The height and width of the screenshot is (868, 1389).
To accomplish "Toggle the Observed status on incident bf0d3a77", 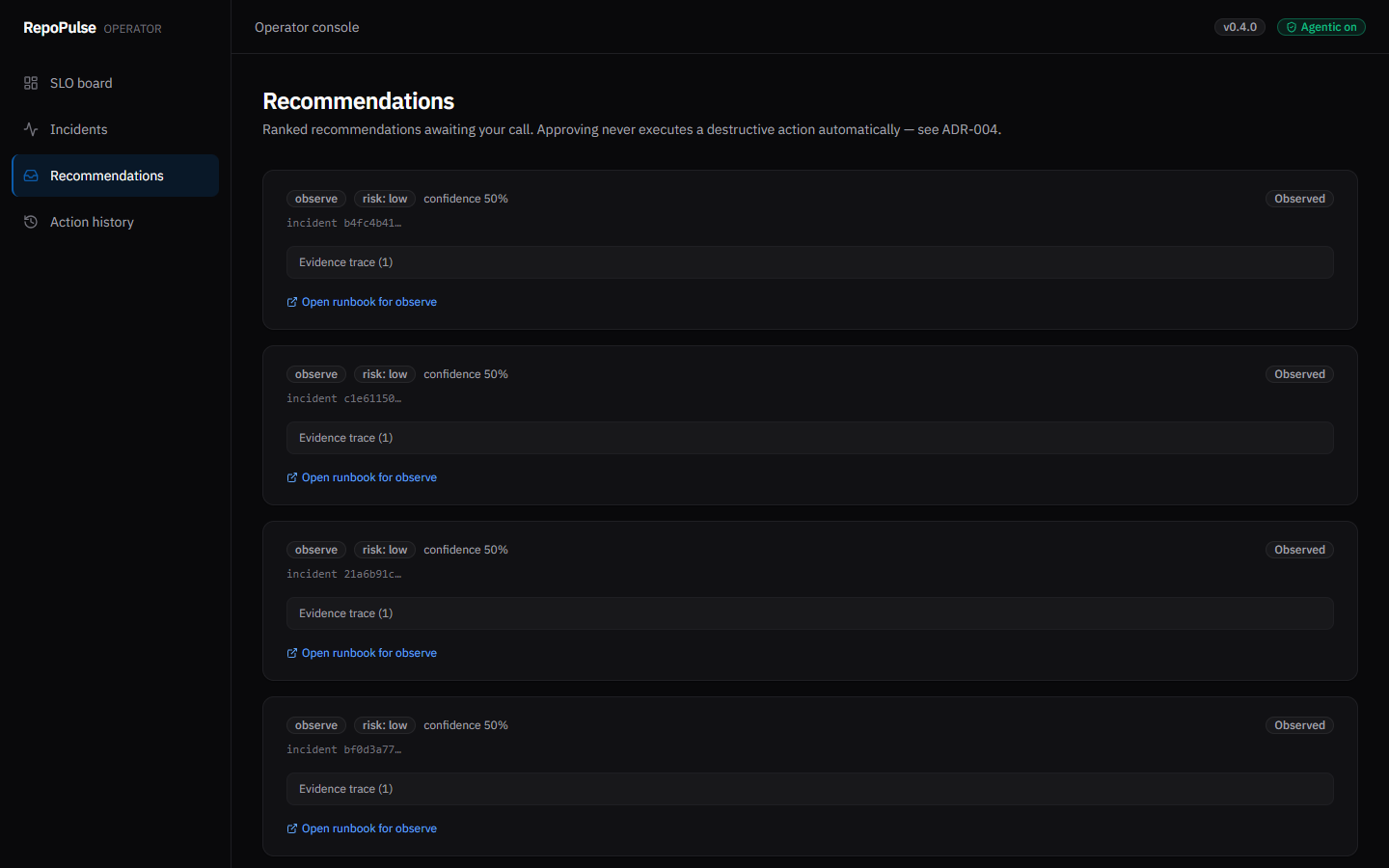I will point(1299,724).
